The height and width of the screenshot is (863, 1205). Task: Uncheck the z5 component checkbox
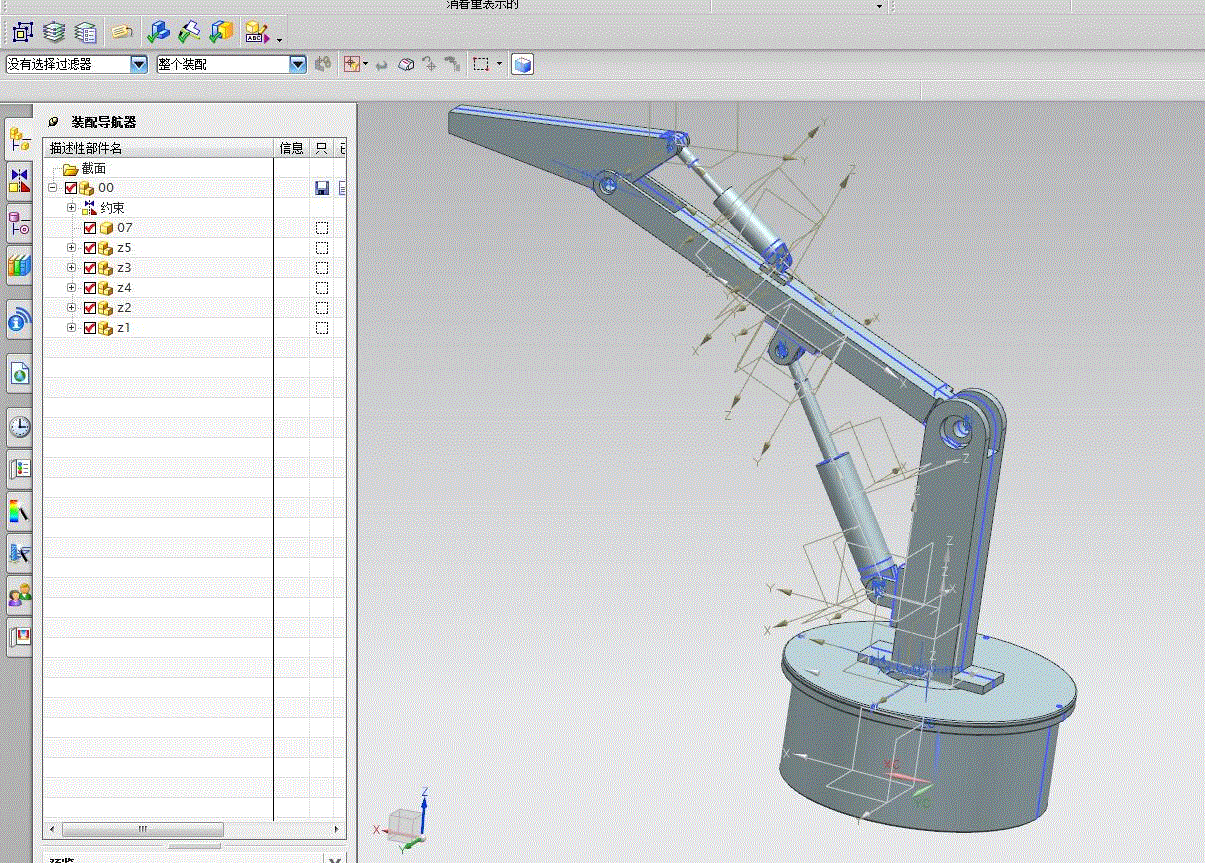click(90, 248)
